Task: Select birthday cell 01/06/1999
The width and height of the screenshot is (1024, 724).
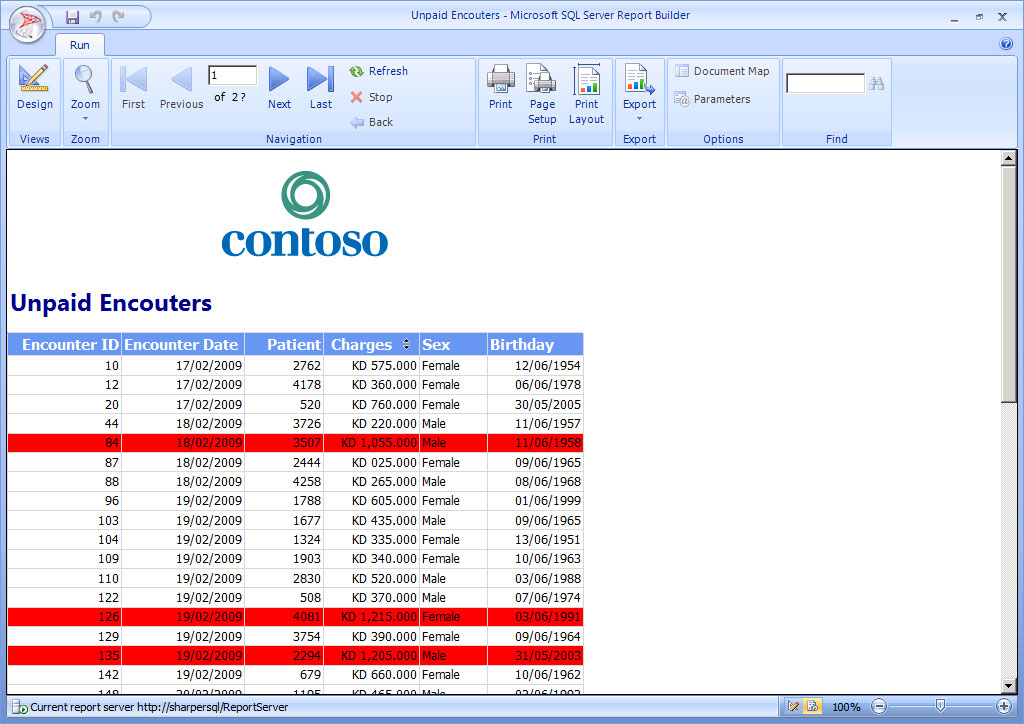Action: (536, 501)
